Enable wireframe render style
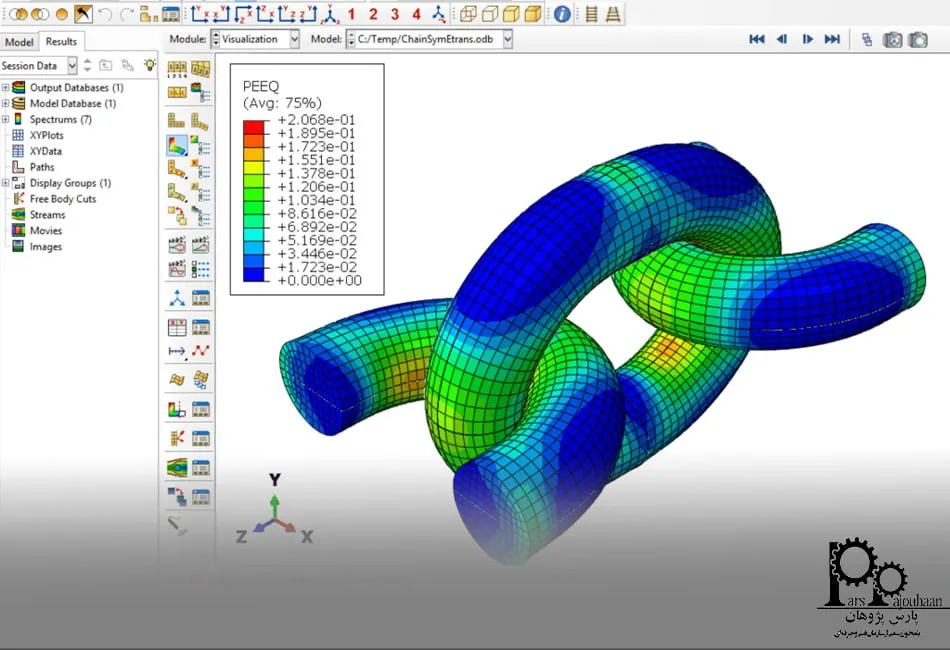 tap(468, 14)
